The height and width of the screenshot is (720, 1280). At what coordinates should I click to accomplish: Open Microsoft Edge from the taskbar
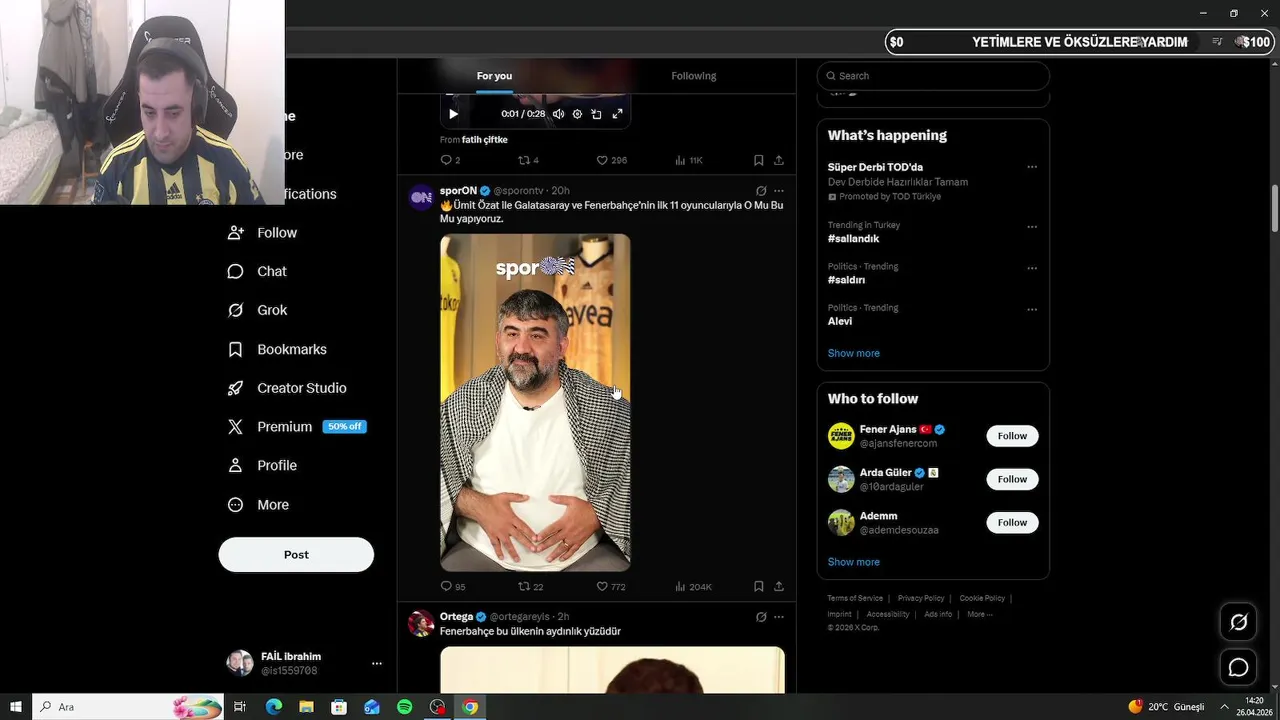[x=273, y=707]
